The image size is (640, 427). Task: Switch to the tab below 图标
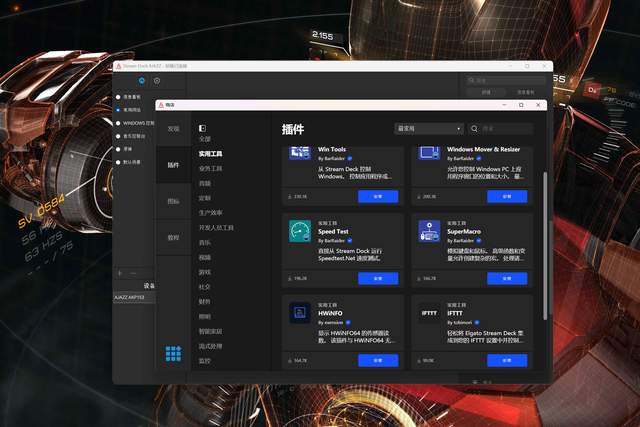pos(173,238)
